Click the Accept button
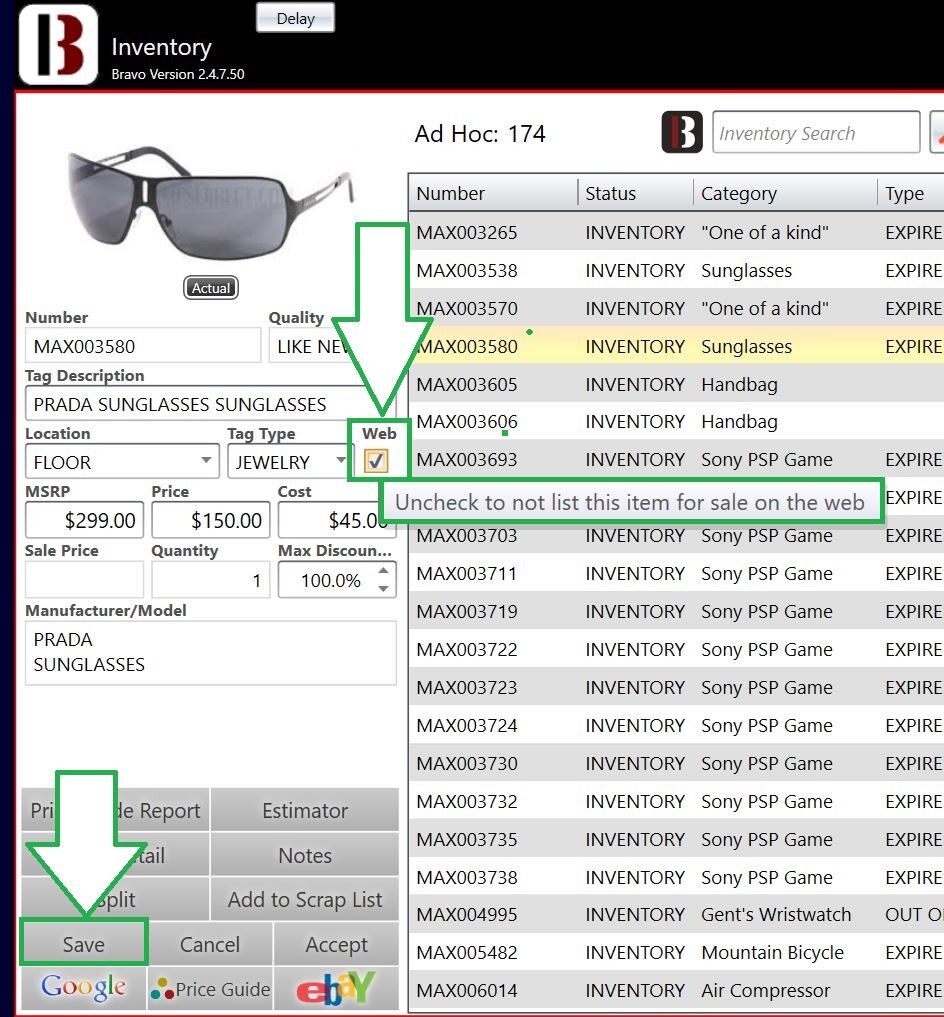Viewport: 944px width, 1017px height. tap(336, 944)
